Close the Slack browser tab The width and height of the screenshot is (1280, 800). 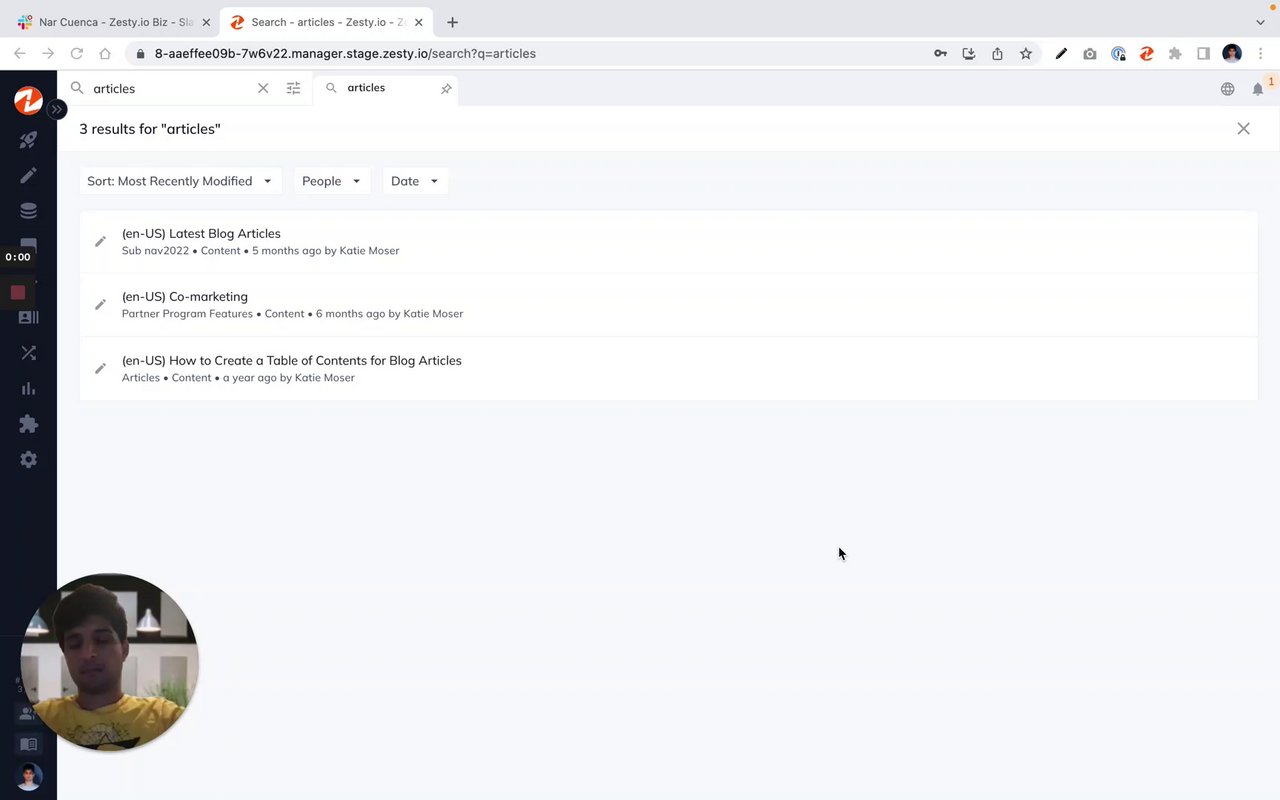tap(206, 22)
